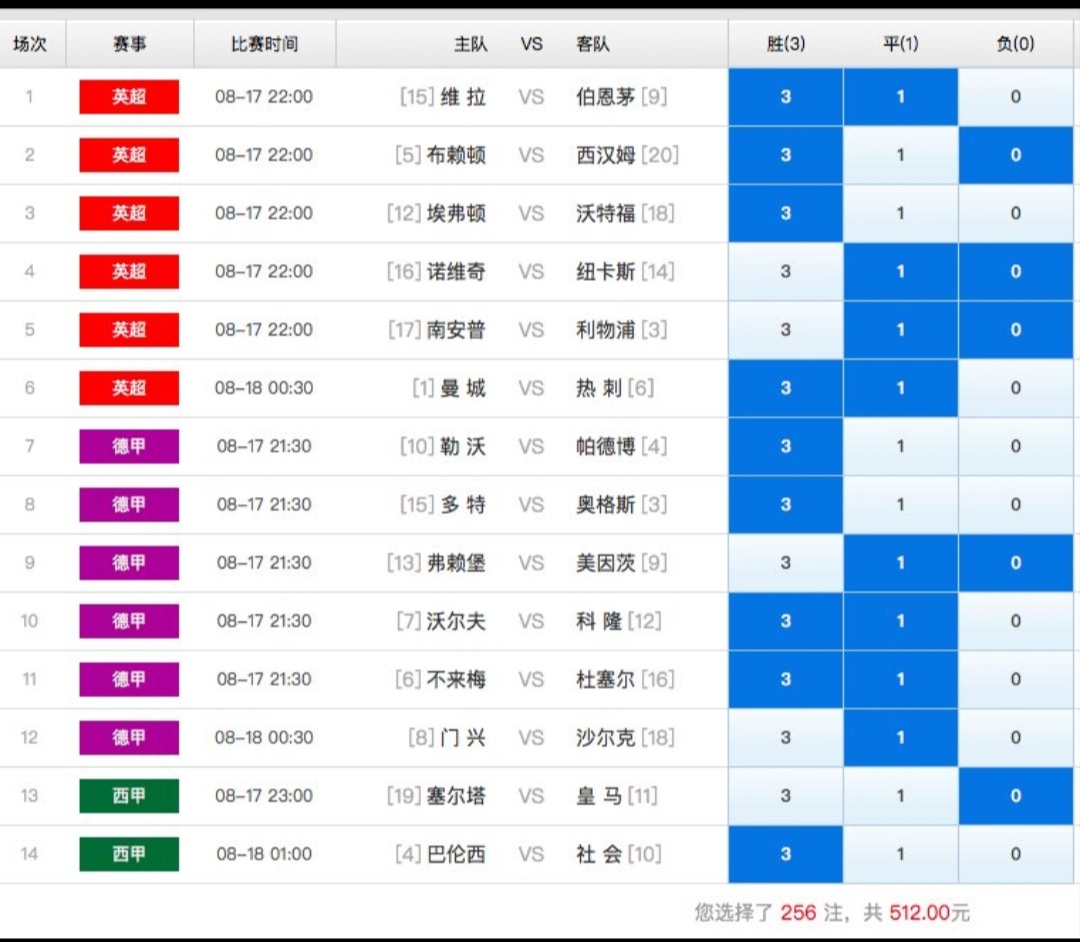Select 胜 for 南安普 vs 利物浦
Viewport: 1080px width, 942px height.
786,330
